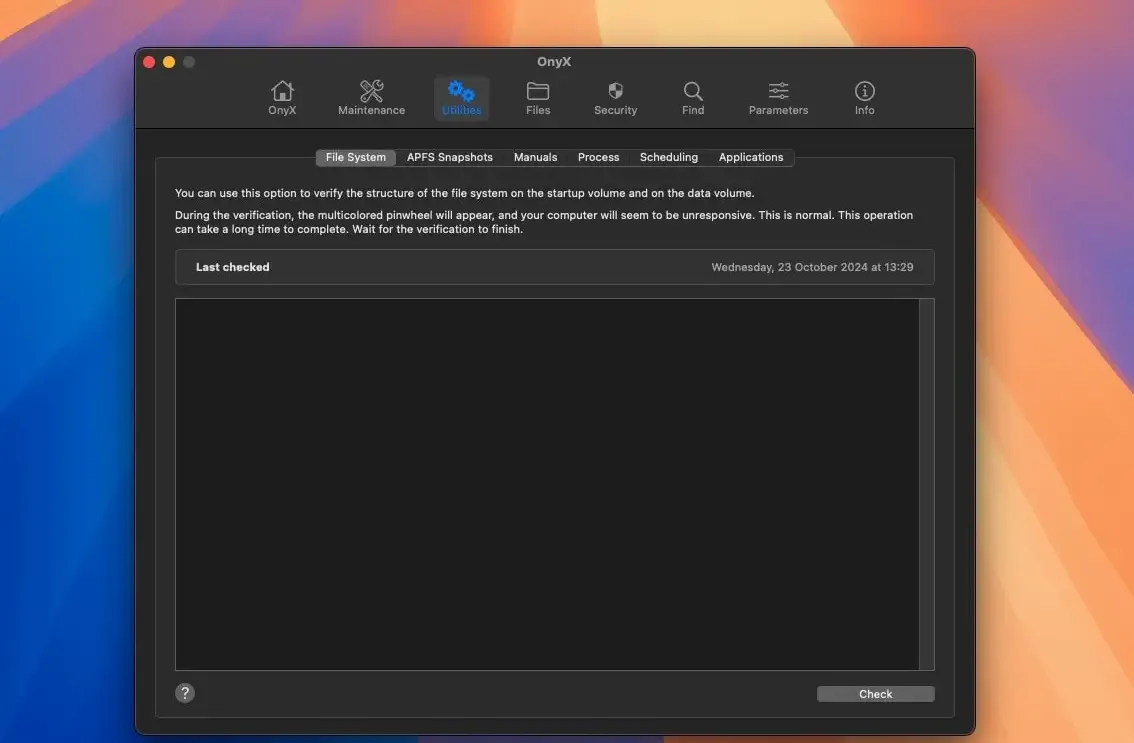The height and width of the screenshot is (743, 1134).
Task: Minimize the OnyX window
Action: pyautogui.click(x=169, y=62)
